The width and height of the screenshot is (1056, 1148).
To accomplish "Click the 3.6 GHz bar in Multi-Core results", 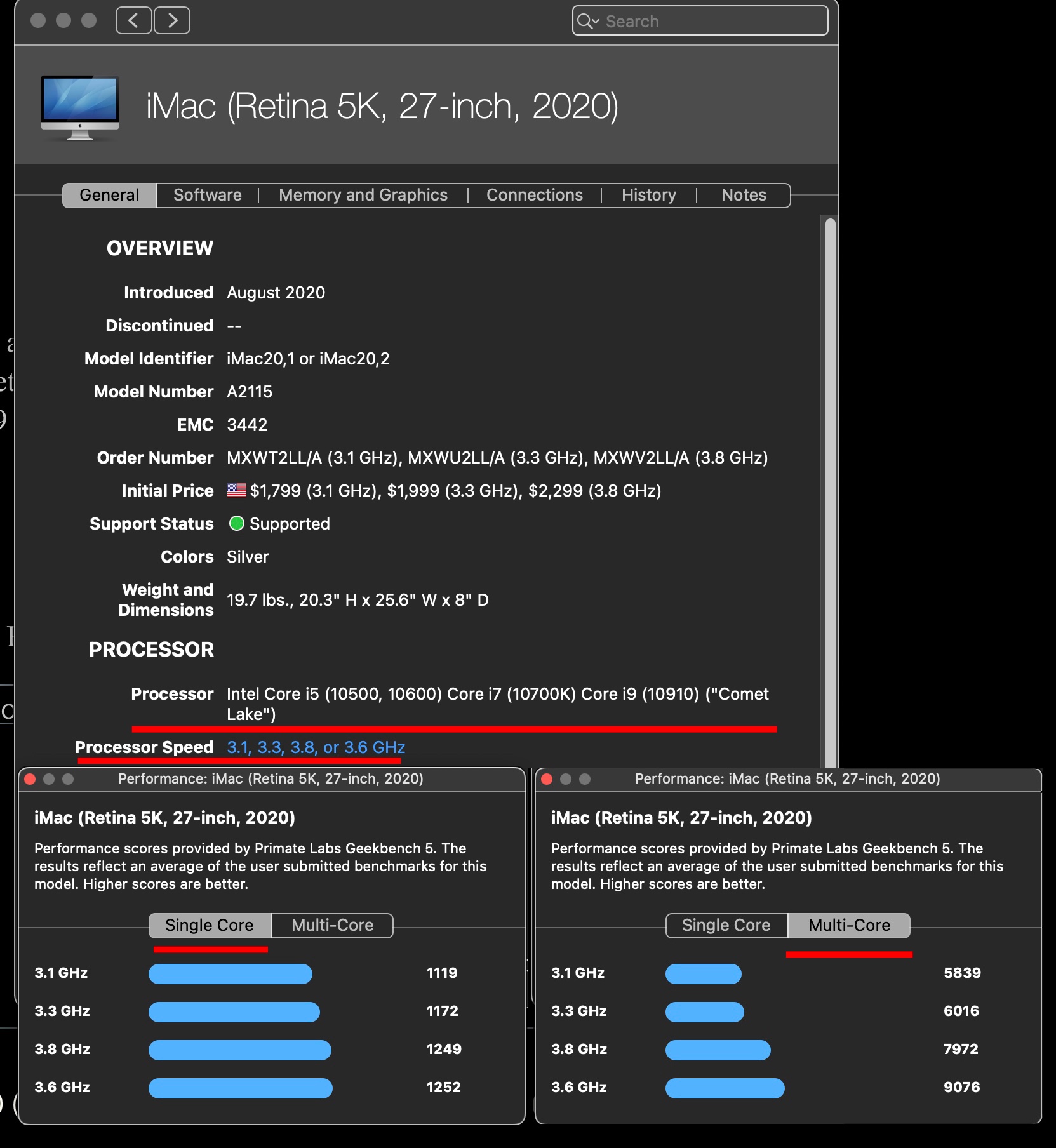I will (725, 1088).
